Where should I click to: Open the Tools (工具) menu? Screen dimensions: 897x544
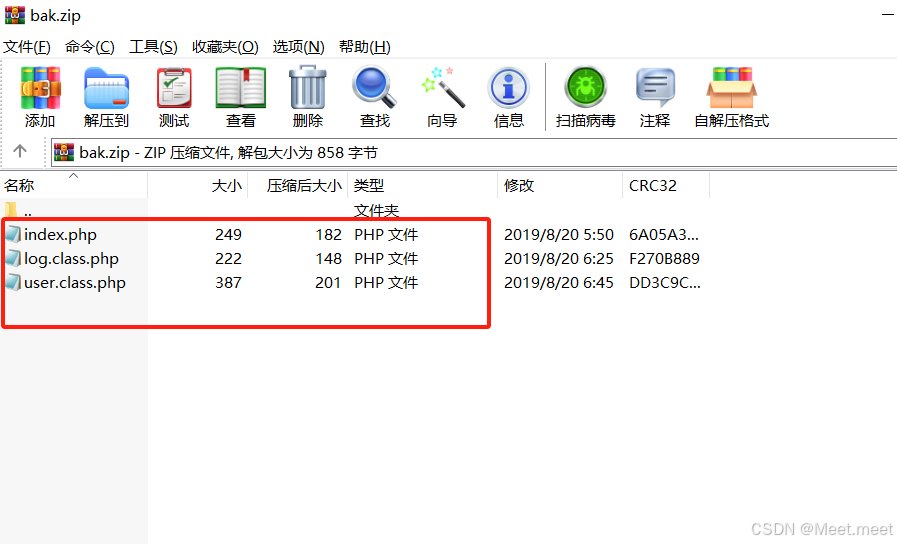click(x=153, y=47)
